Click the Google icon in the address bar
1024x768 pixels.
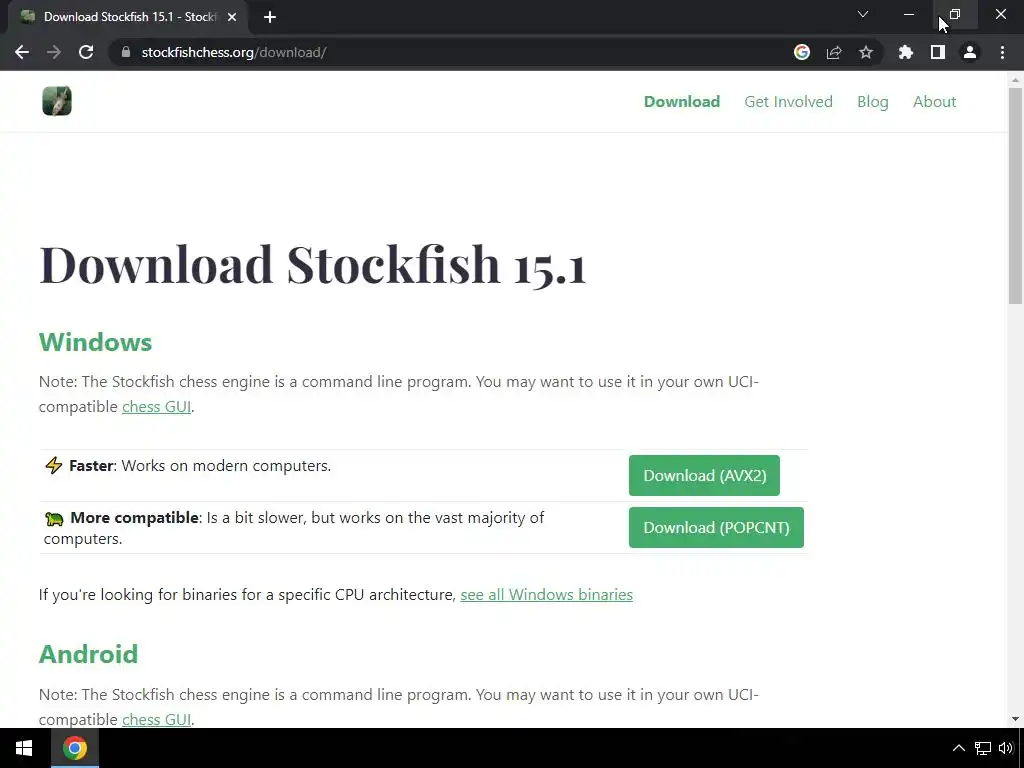tap(802, 52)
